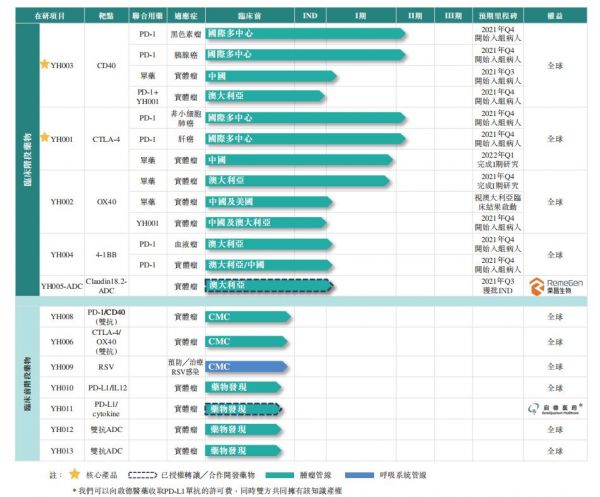Click the star icon in the legend
600x497 pixels.
(x=73, y=474)
